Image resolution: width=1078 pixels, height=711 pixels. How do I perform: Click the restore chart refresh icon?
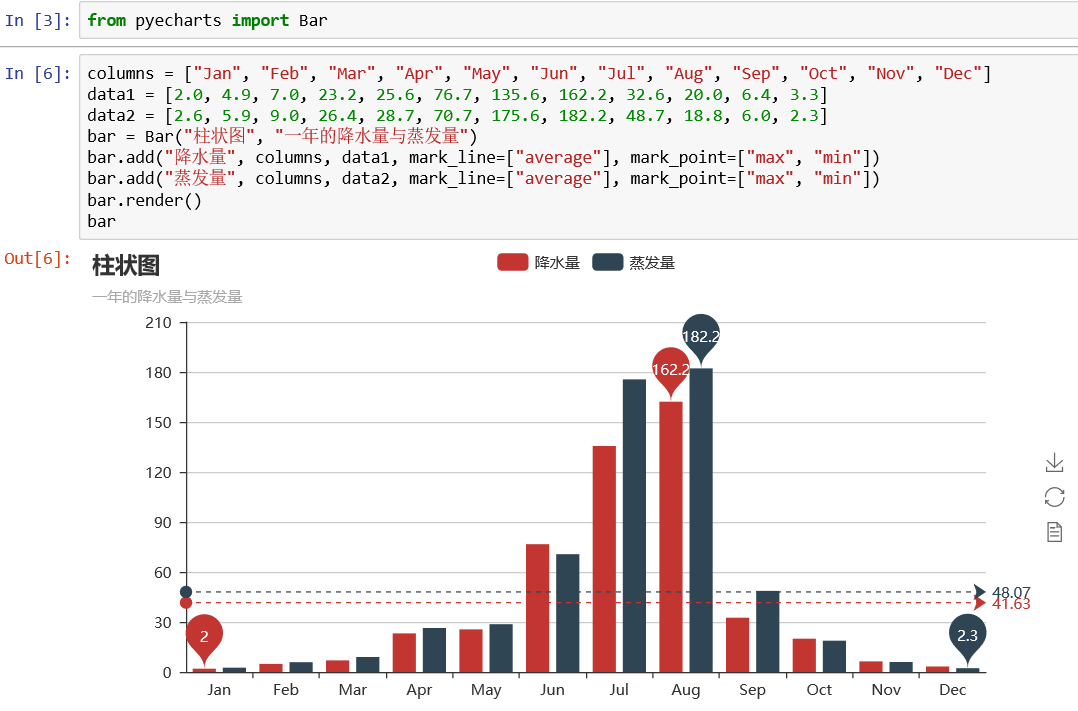click(1054, 497)
